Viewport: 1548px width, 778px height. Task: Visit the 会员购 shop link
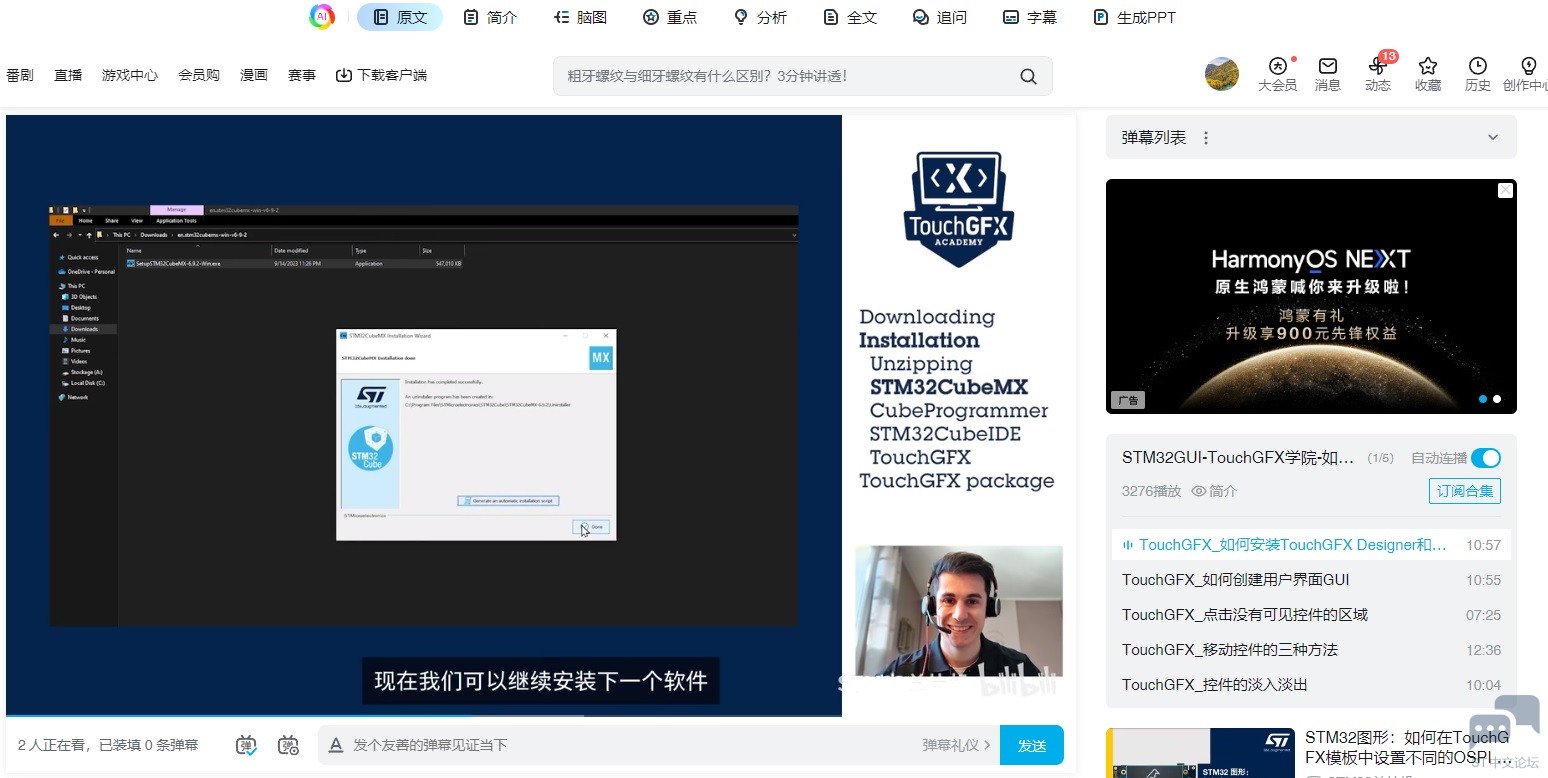[x=199, y=75]
